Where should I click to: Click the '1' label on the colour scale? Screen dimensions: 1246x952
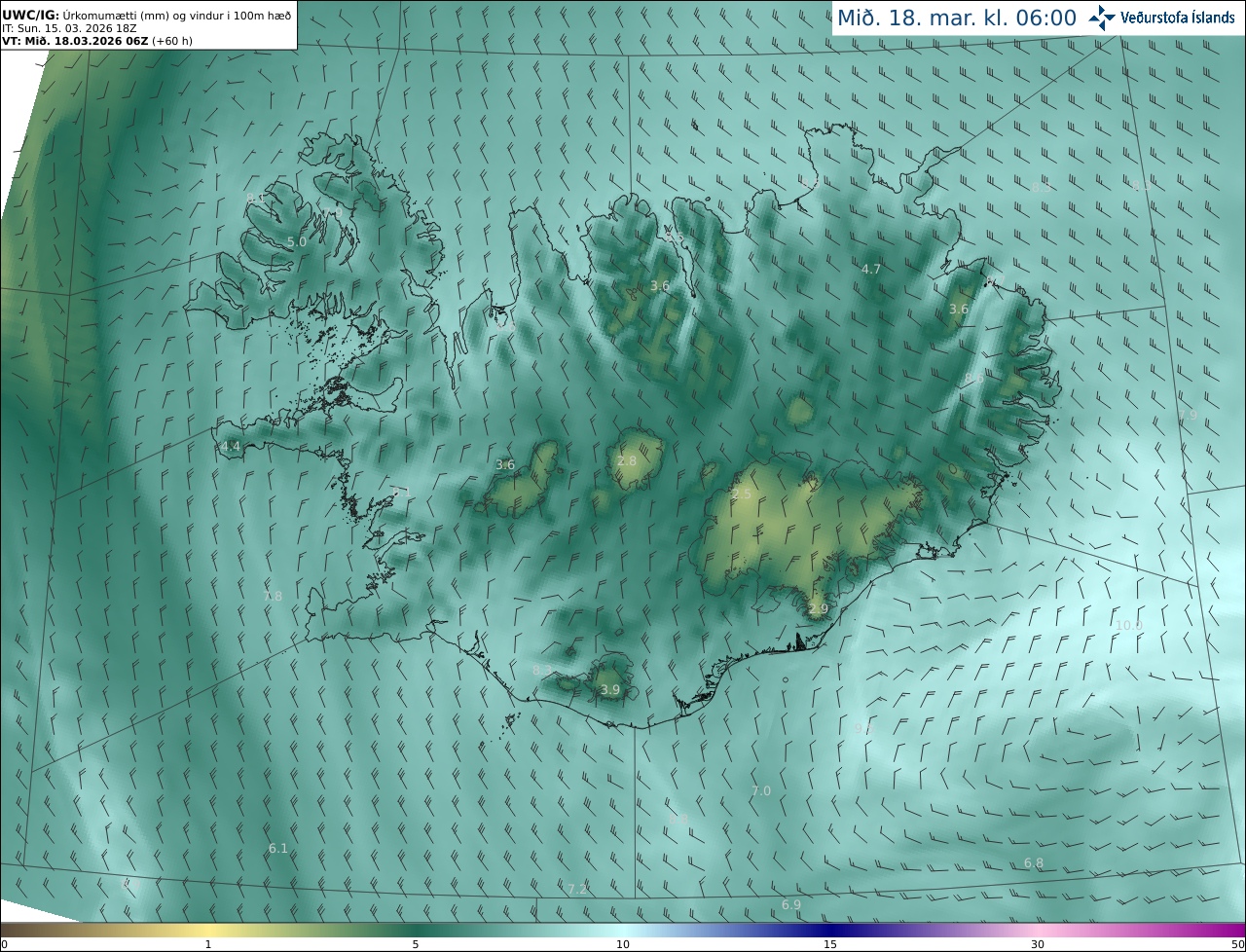point(208,944)
